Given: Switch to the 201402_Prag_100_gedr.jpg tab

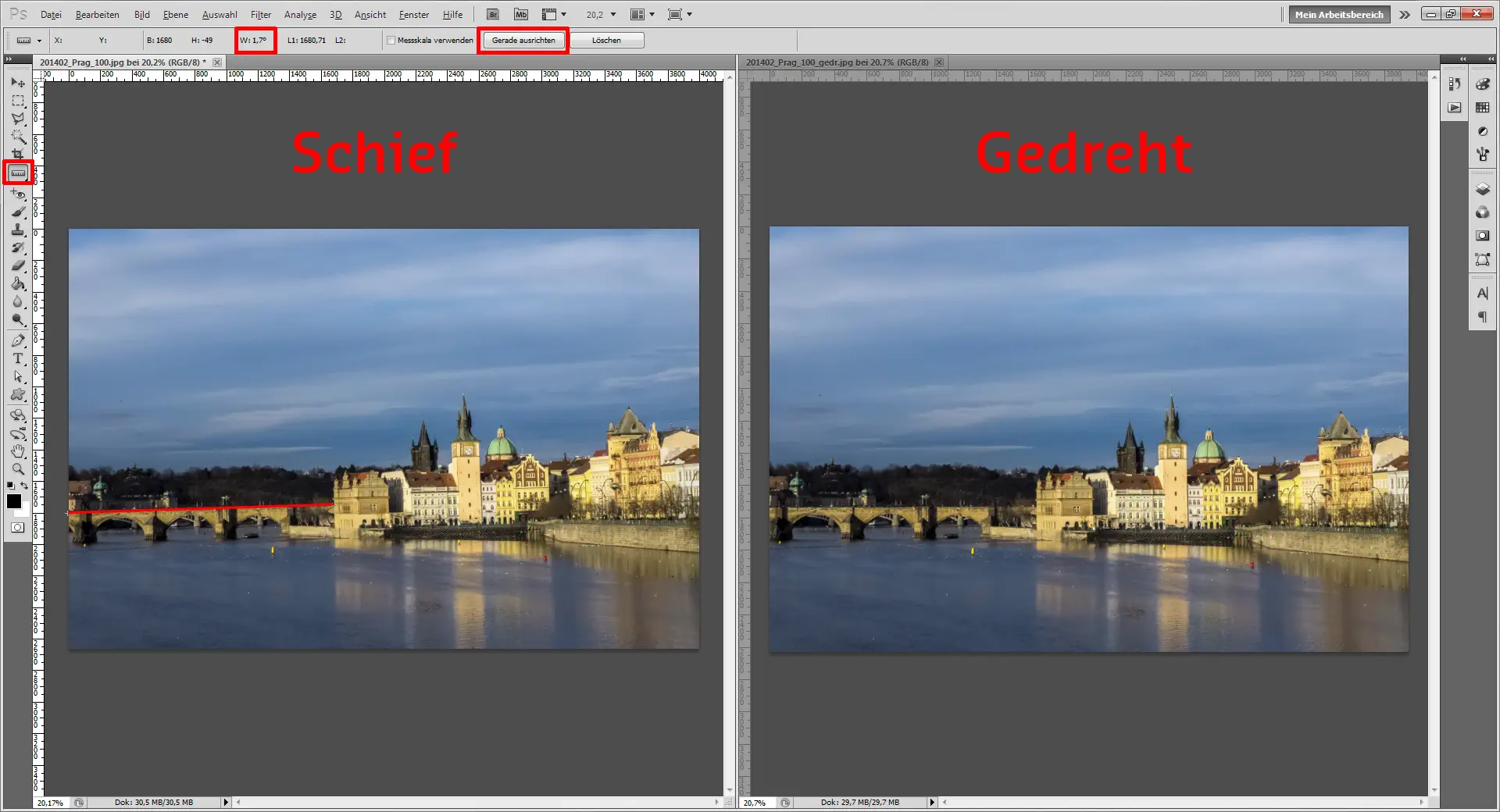Looking at the screenshot, I should 836,62.
